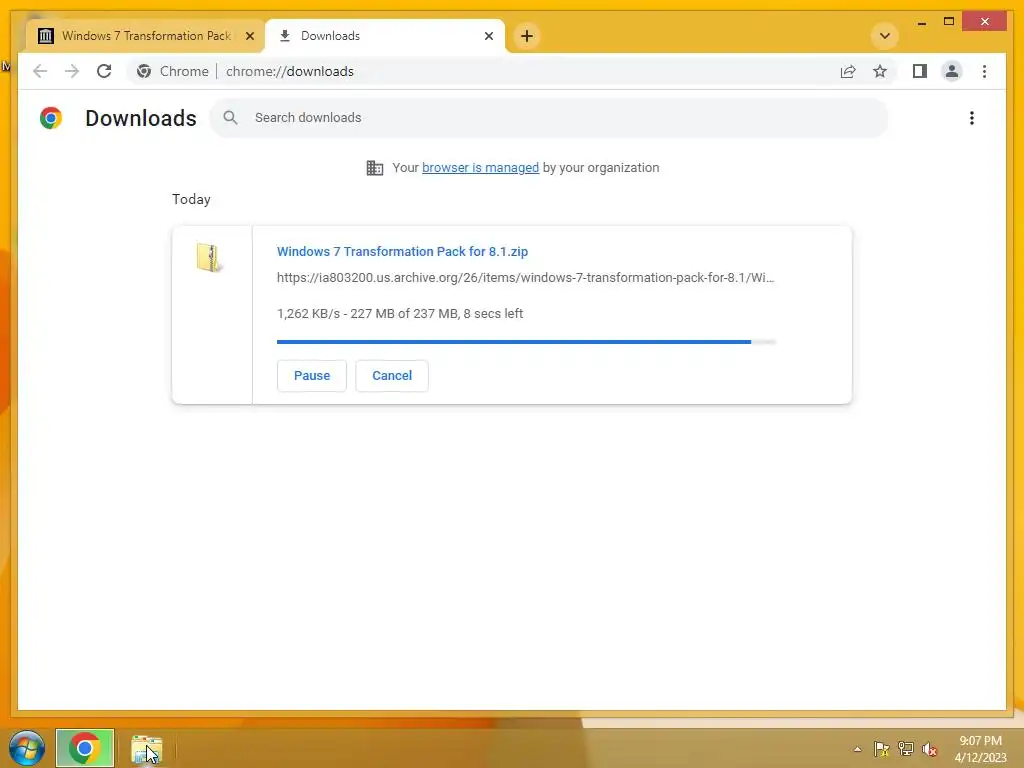Open the Downloads page more actions menu

coord(972,118)
